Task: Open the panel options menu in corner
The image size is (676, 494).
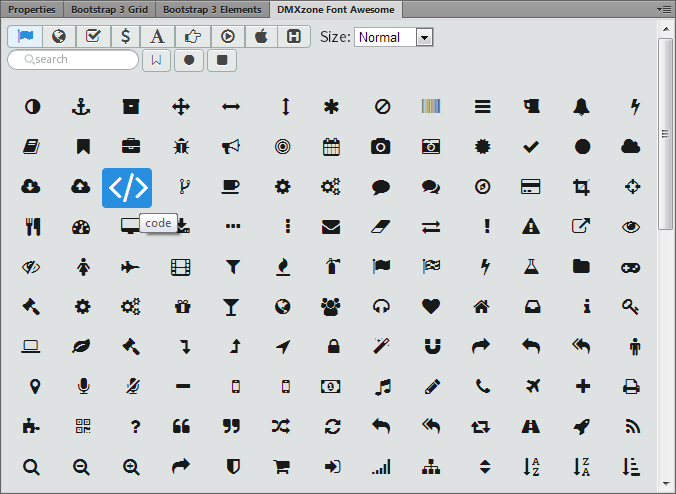Action: (x=664, y=9)
